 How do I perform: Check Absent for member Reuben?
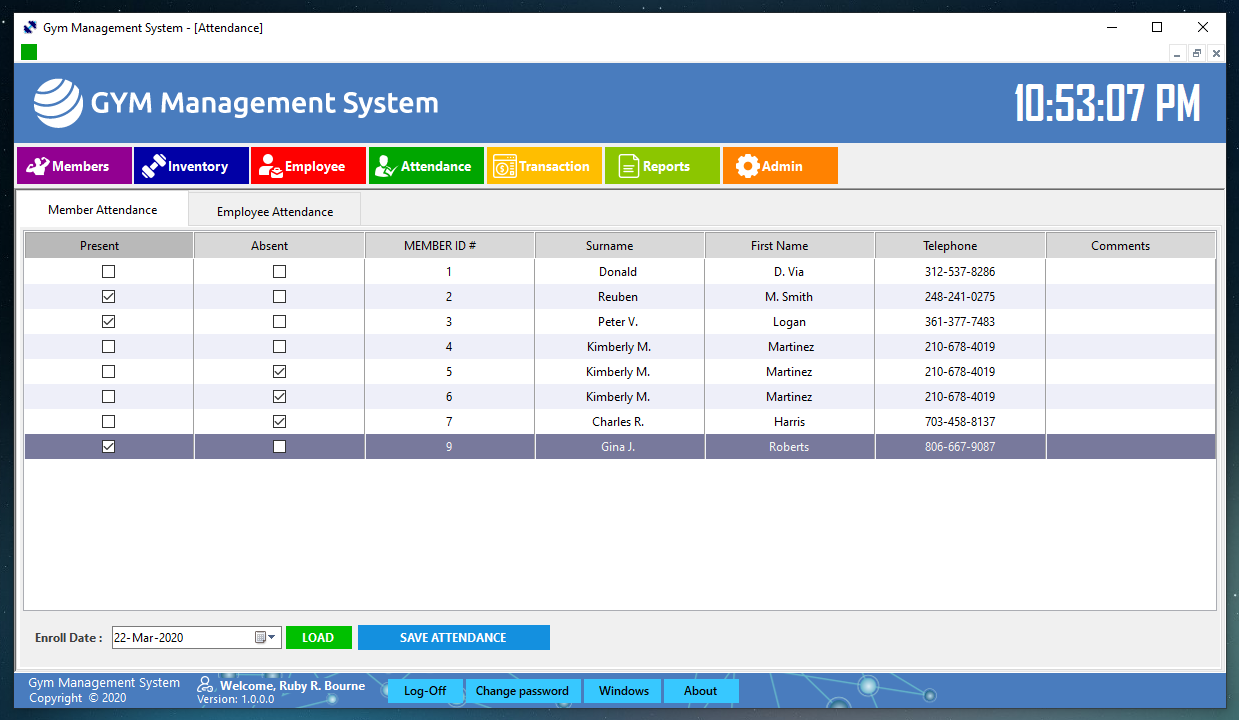click(279, 297)
